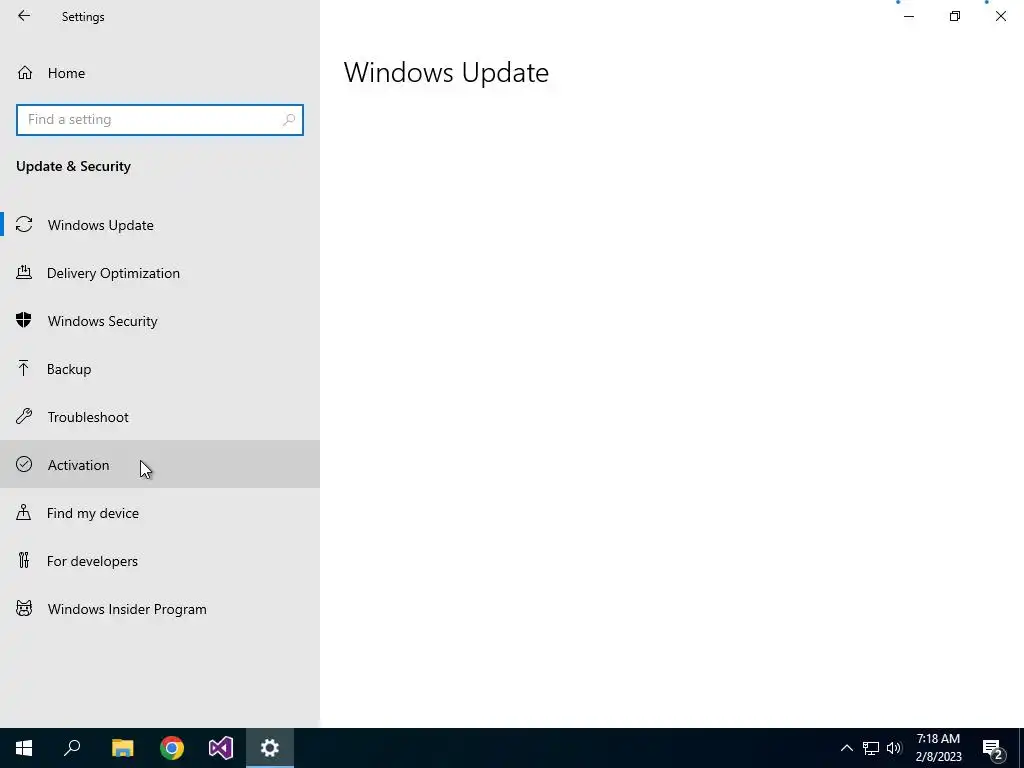Click the Update & Security heading text
Screen dimensions: 1024x768
coord(73,166)
